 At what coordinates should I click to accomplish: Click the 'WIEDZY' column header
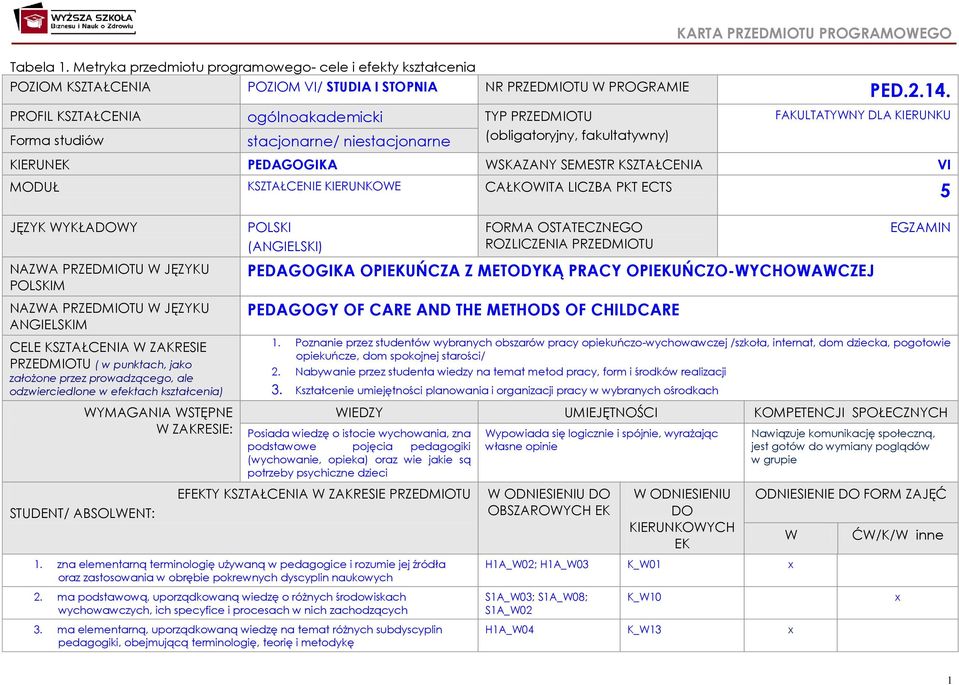pyautogui.click(x=359, y=412)
